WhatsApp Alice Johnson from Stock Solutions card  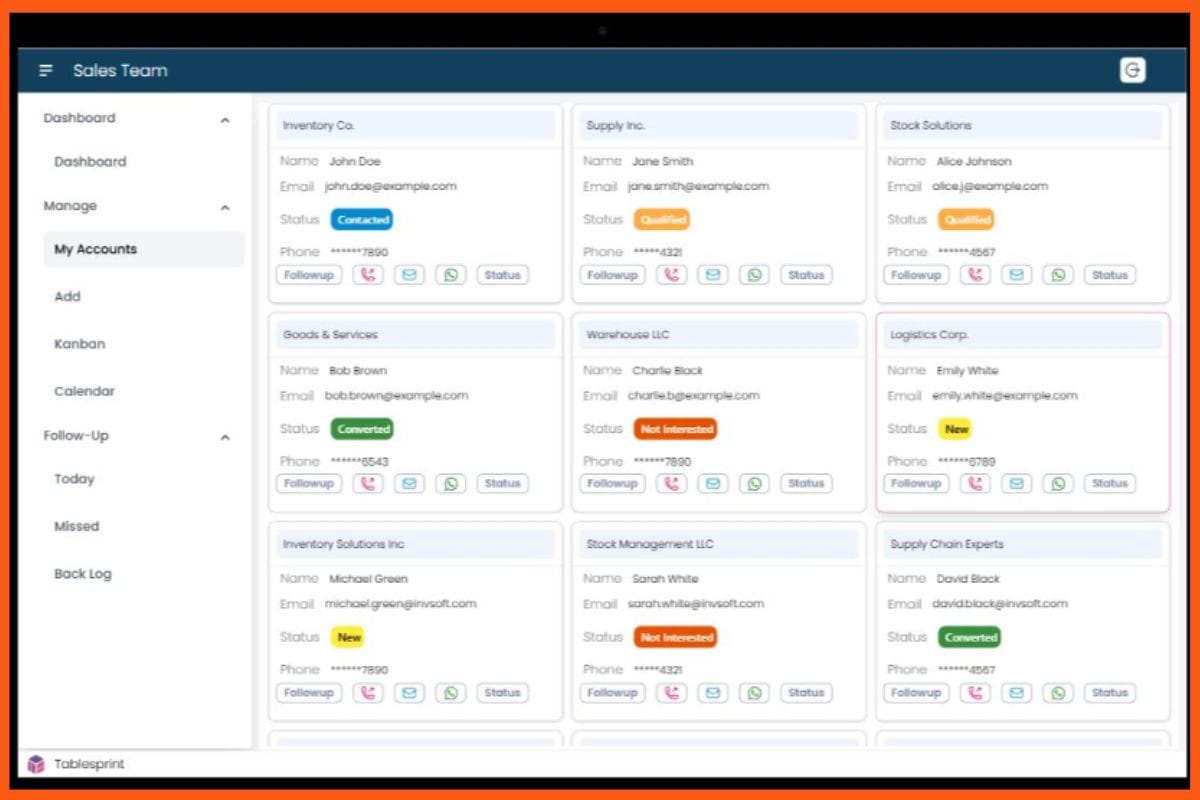pos(1059,275)
